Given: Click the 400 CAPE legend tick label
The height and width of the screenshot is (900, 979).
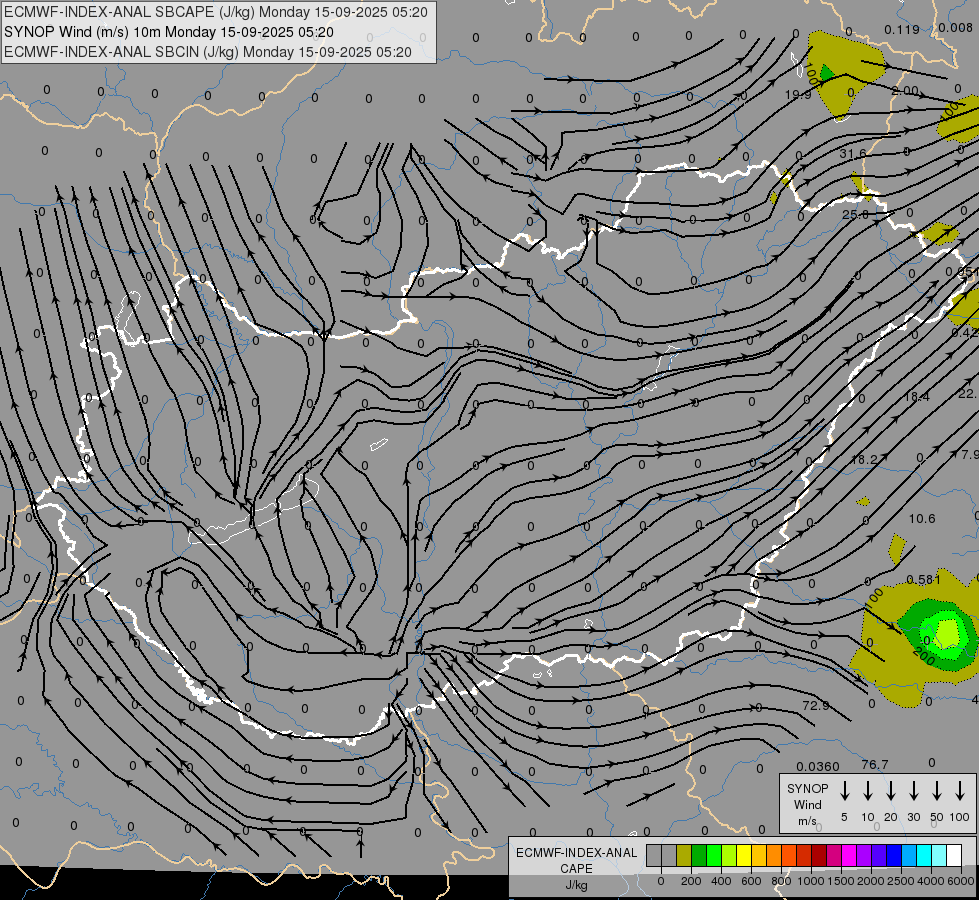Looking at the screenshot, I should click(721, 881).
